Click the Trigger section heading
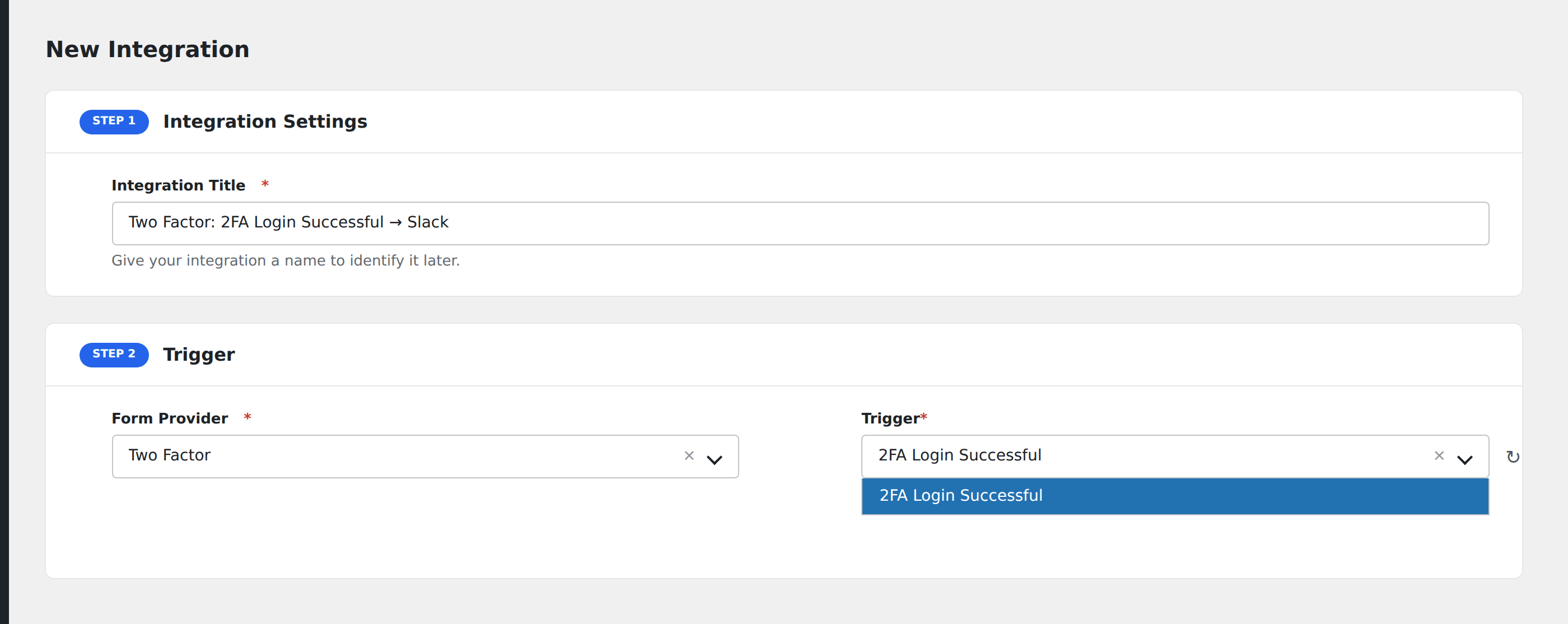The image size is (1568, 624). click(199, 355)
